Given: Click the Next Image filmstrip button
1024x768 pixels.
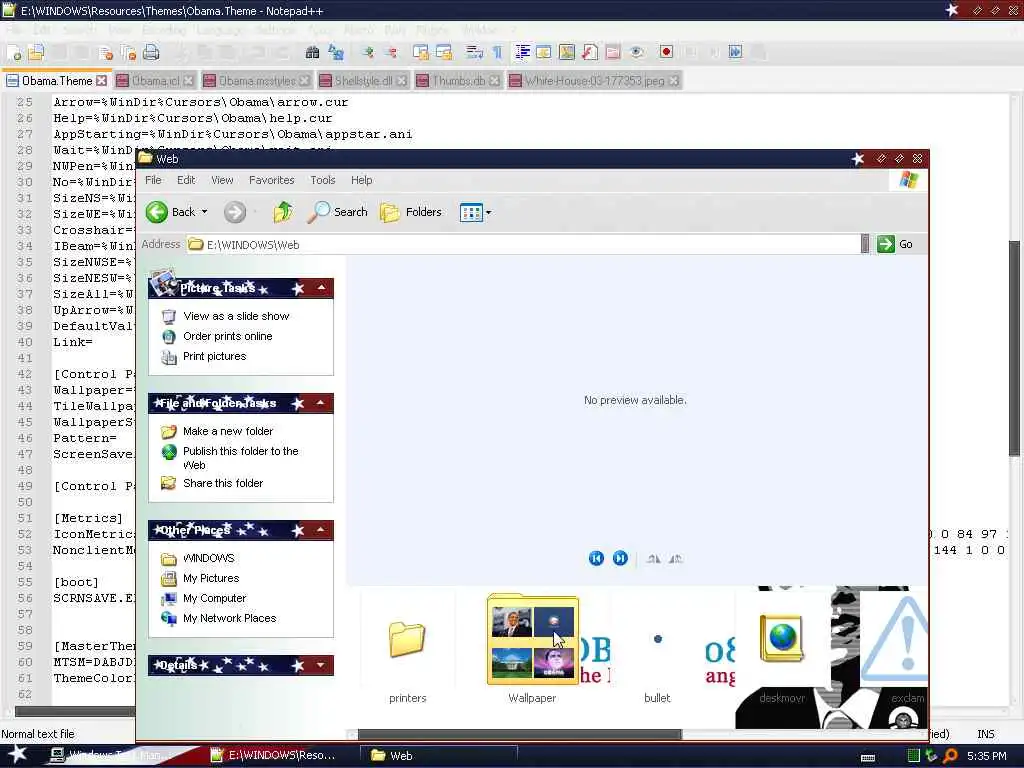Looking at the screenshot, I should [x=620, y=558].
